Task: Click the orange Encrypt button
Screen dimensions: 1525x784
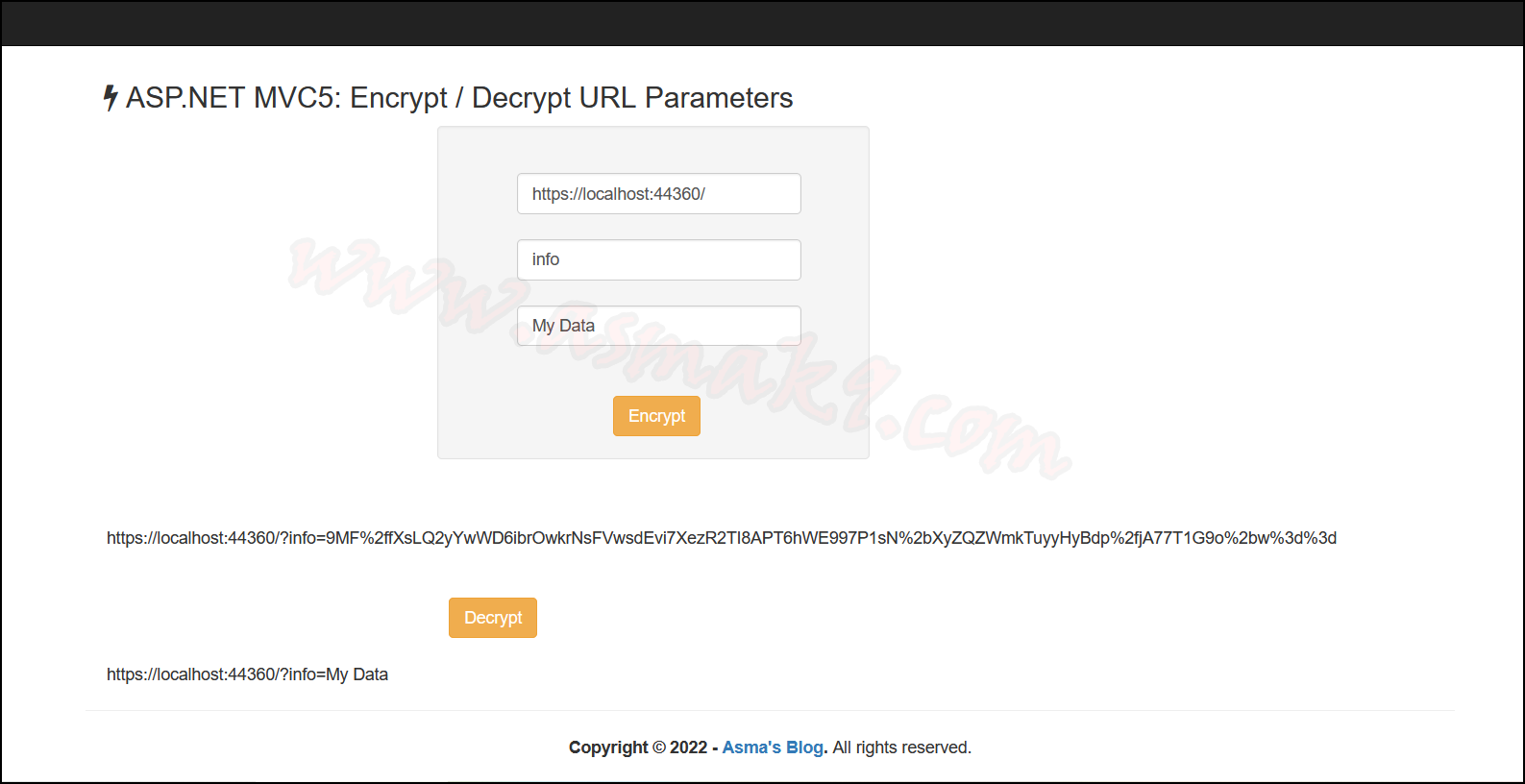Action: (x=656, y=416)
